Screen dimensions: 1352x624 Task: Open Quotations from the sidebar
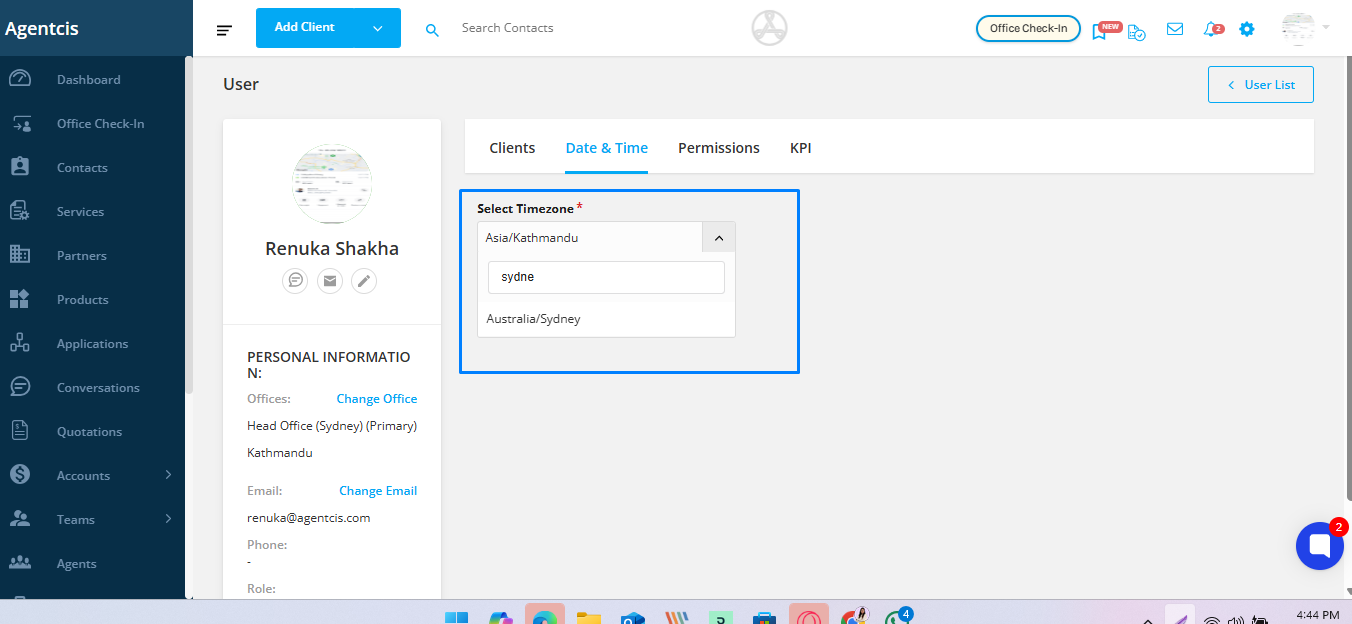click(89, 432)
